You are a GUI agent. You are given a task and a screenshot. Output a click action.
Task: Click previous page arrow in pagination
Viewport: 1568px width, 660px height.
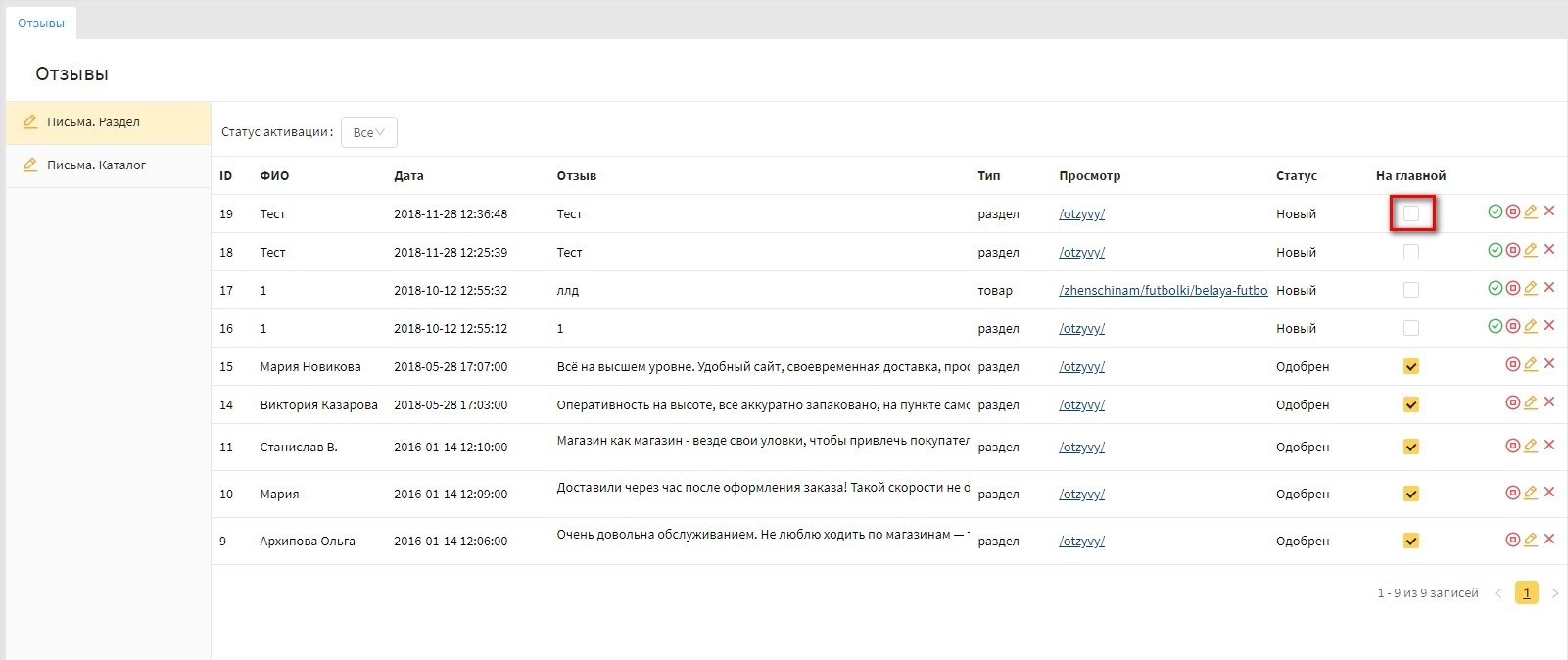[1497, 593]
